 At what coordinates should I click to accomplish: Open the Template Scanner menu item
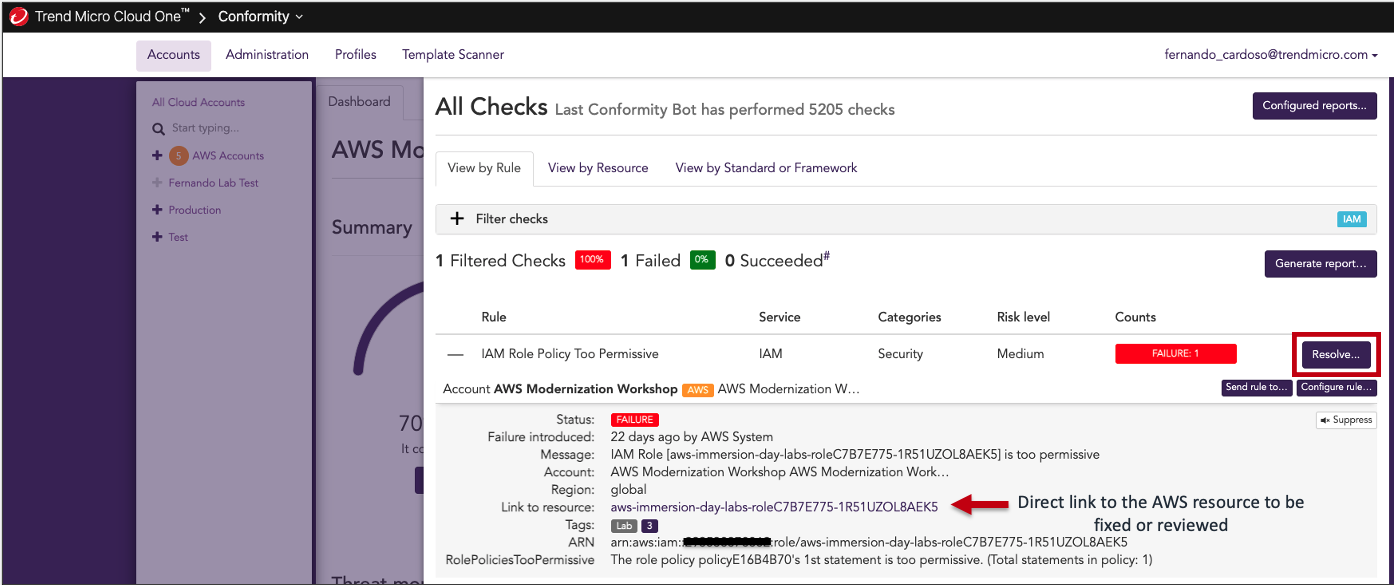[x=453, y=55]
